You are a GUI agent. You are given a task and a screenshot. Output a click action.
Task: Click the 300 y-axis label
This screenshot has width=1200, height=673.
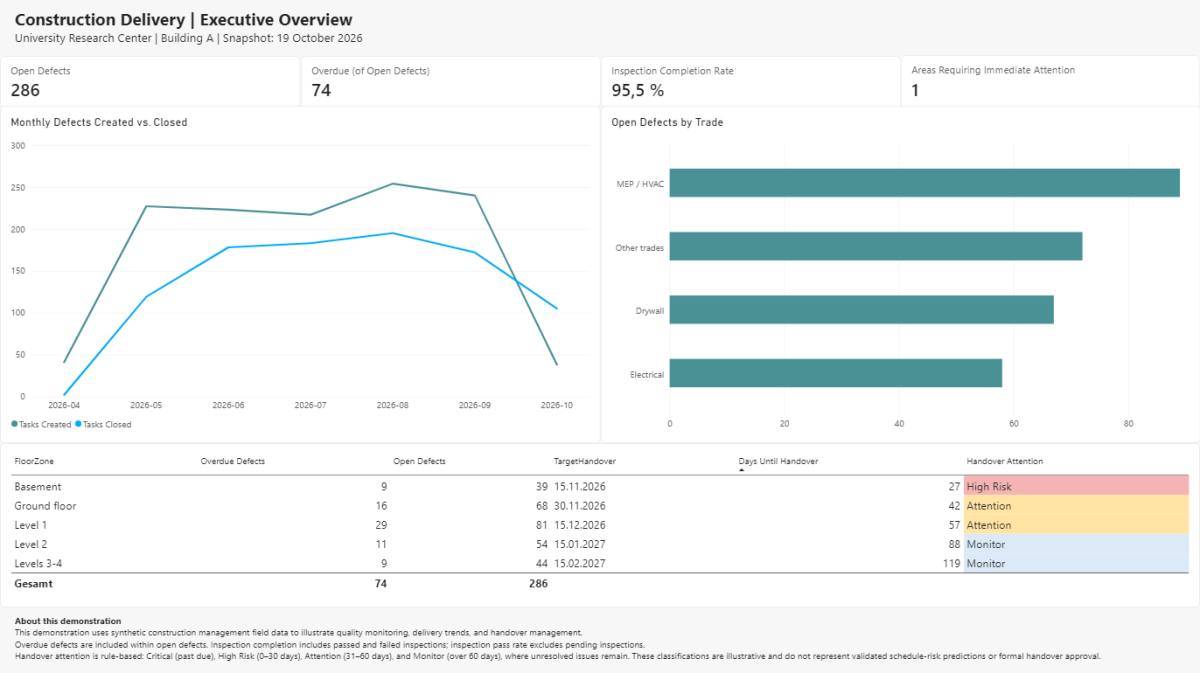[18, 145]
